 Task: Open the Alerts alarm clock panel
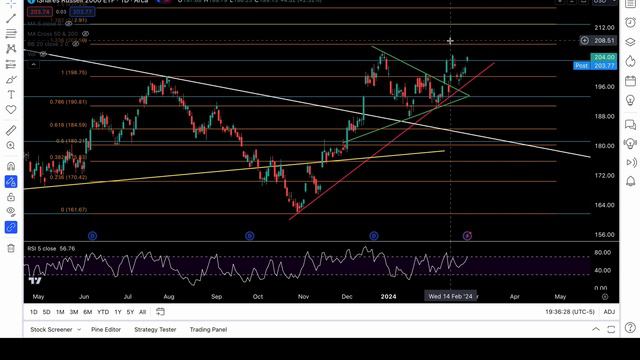tap(630, 22)
